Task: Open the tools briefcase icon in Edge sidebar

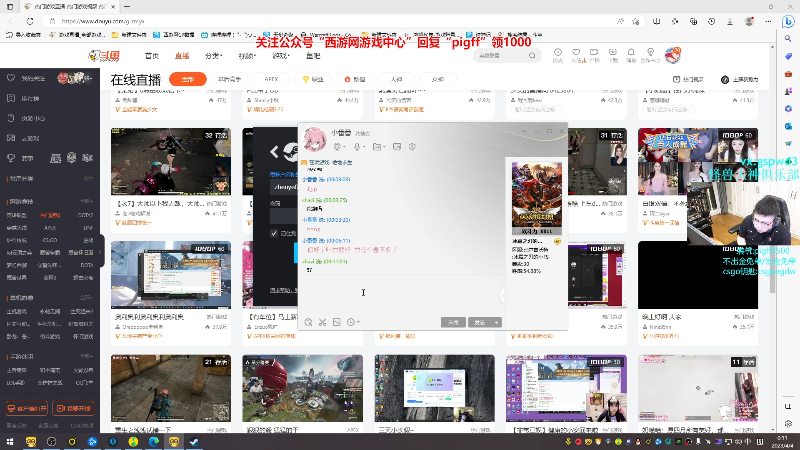Action: pyautogui.click(x=788, y=74)
